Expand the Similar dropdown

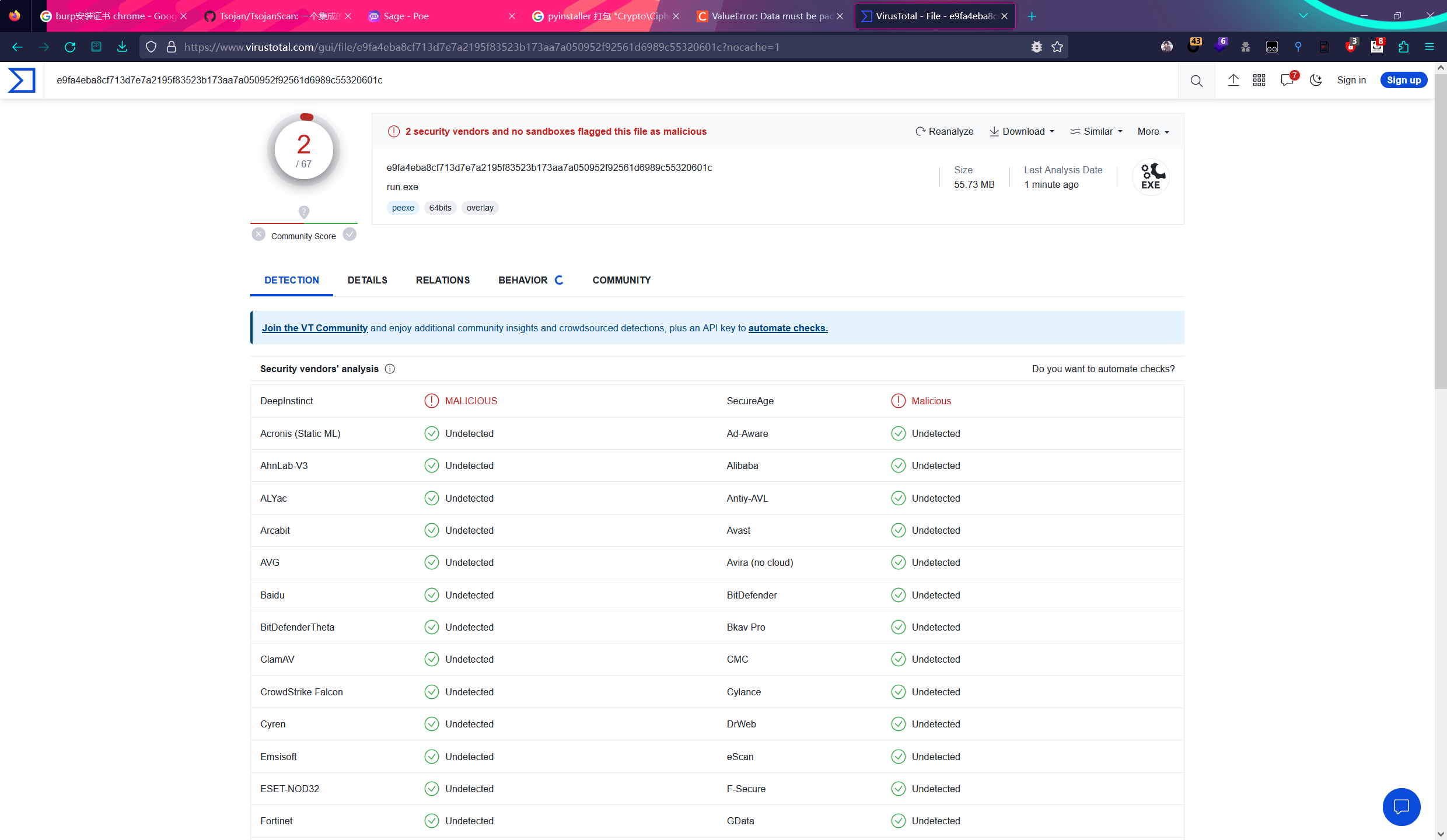1096,132
